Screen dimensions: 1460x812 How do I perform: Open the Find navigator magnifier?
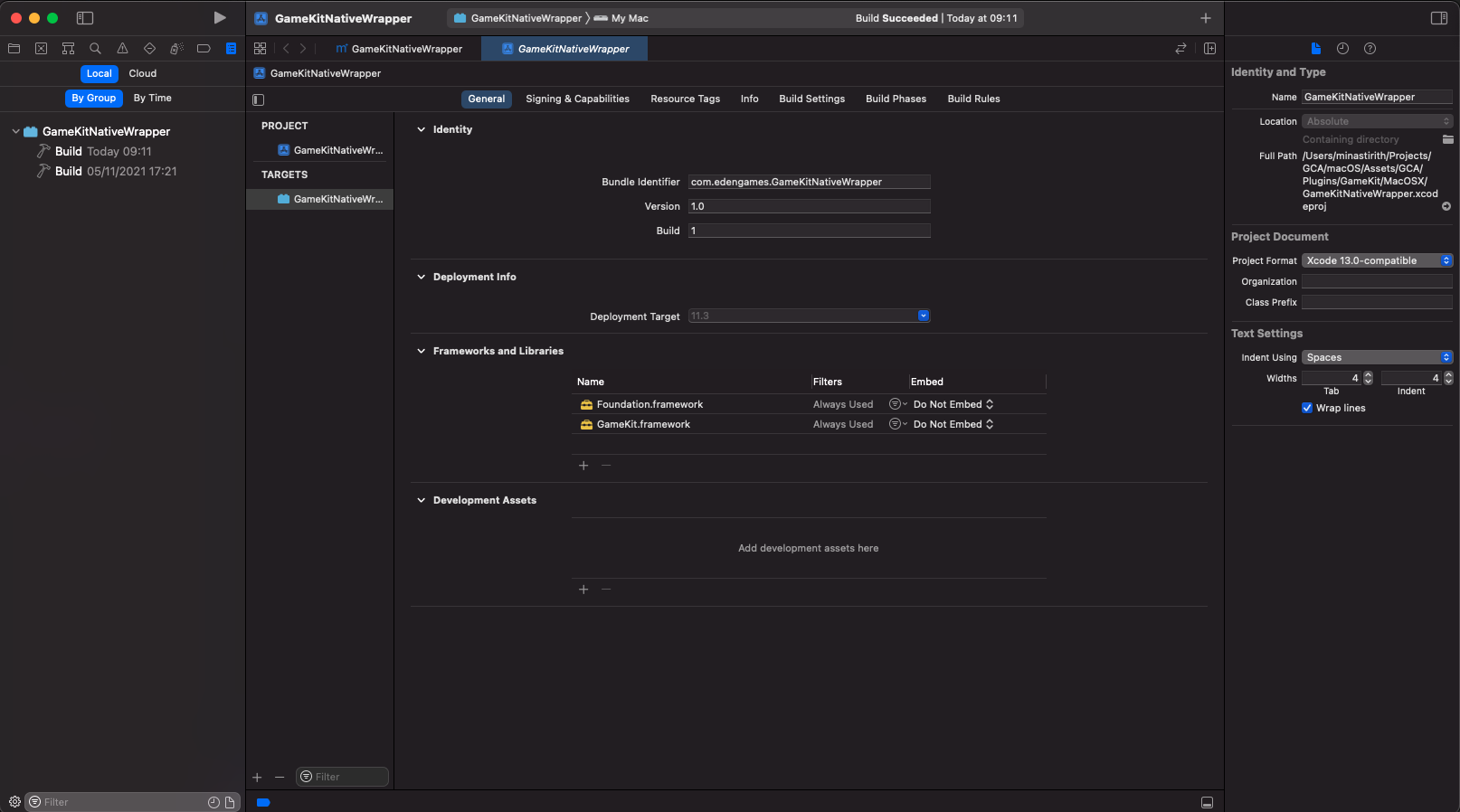pyautogui.click(x=95, y=49)
